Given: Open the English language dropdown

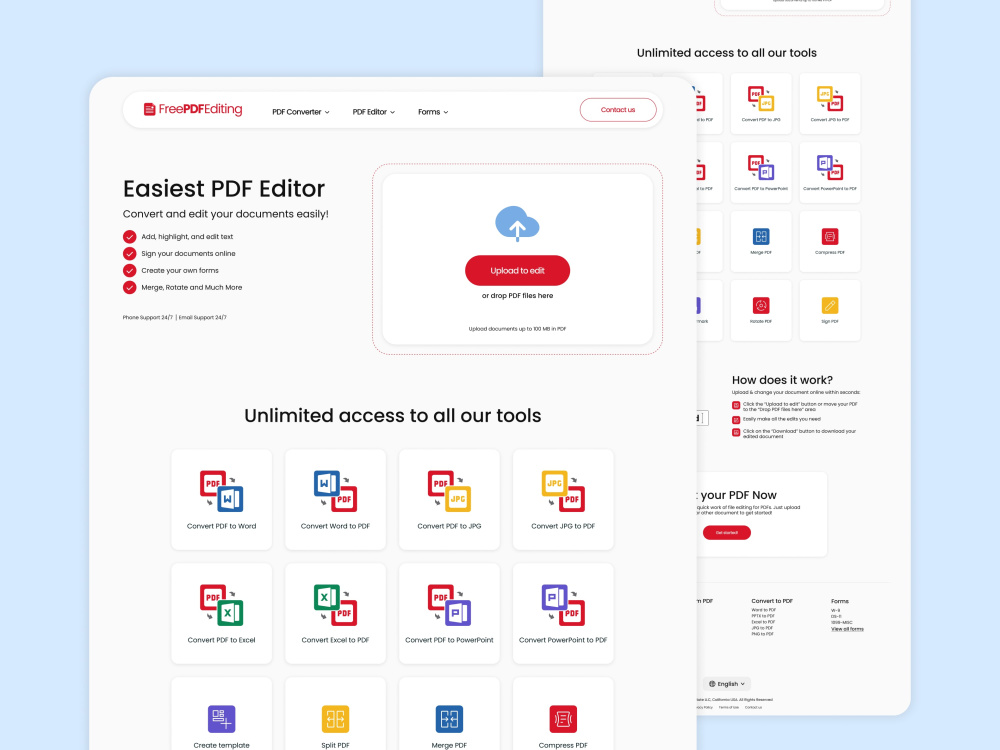Looking at the screenshot, I should [x=726, y=684].
